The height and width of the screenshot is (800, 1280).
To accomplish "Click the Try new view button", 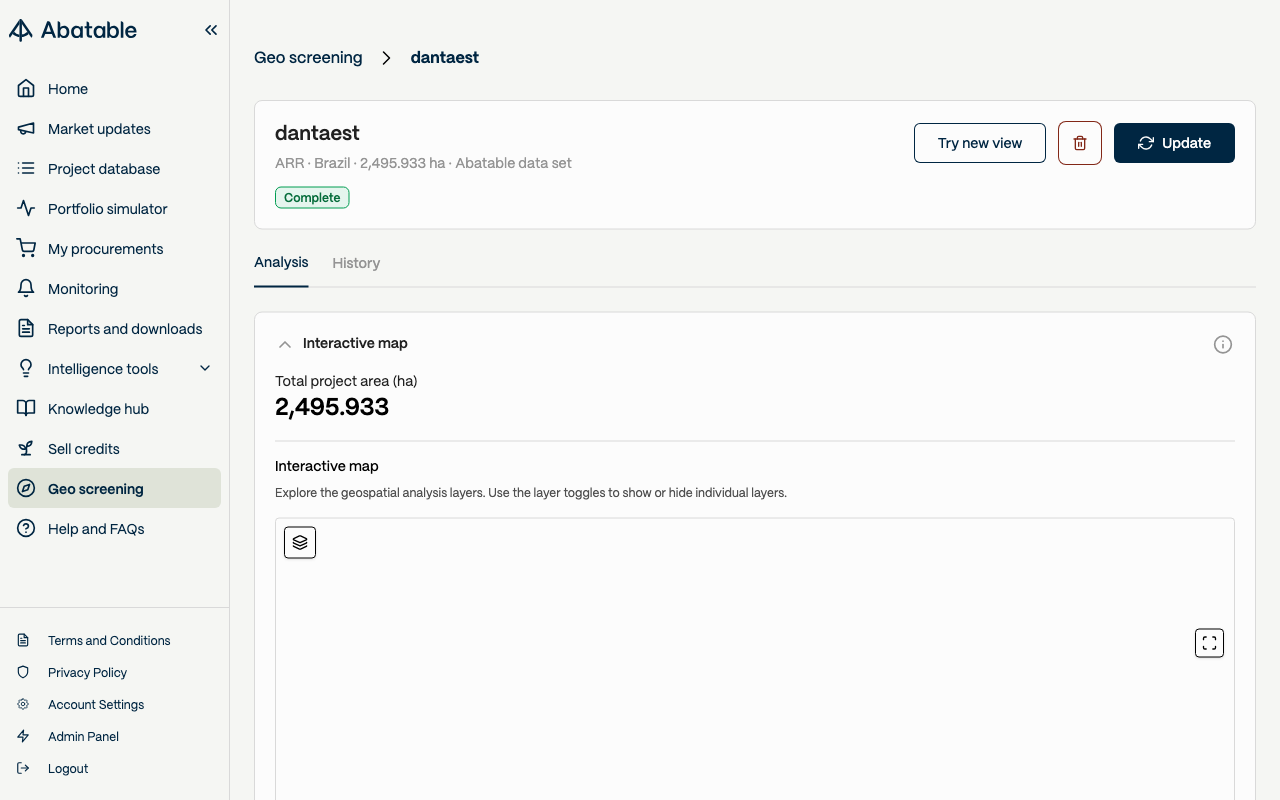I will coord(980,143).
